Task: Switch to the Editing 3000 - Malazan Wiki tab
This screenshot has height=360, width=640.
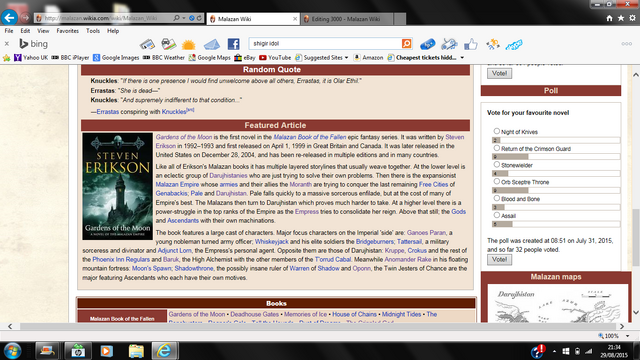Action: click(347, 19)
